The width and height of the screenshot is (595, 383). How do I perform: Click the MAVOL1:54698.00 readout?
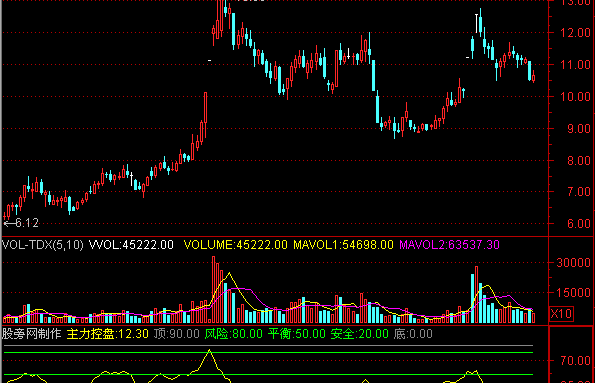(x=343, y=245)
